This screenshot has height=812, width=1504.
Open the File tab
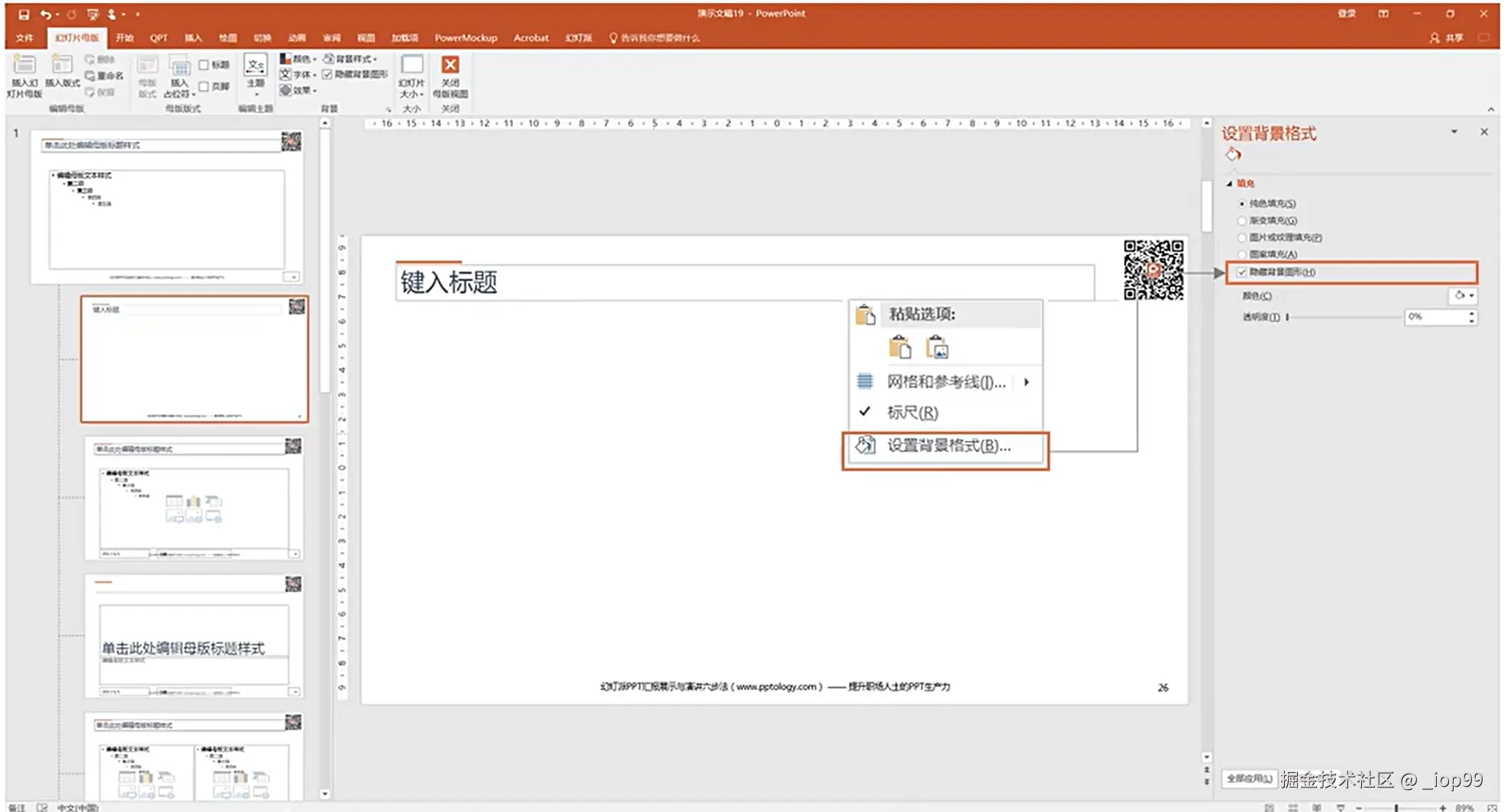pyautogui.click(x=24, y=37)
